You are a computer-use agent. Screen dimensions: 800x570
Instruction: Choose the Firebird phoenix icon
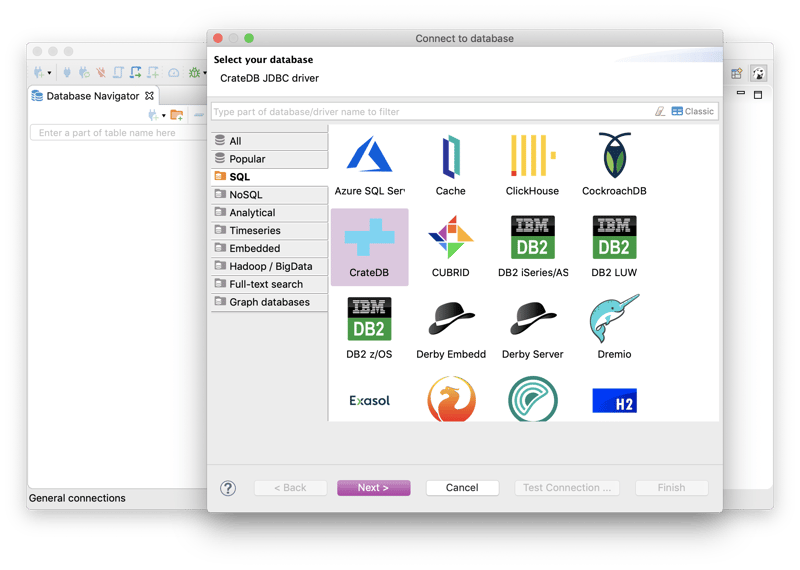tap(451, 399)
